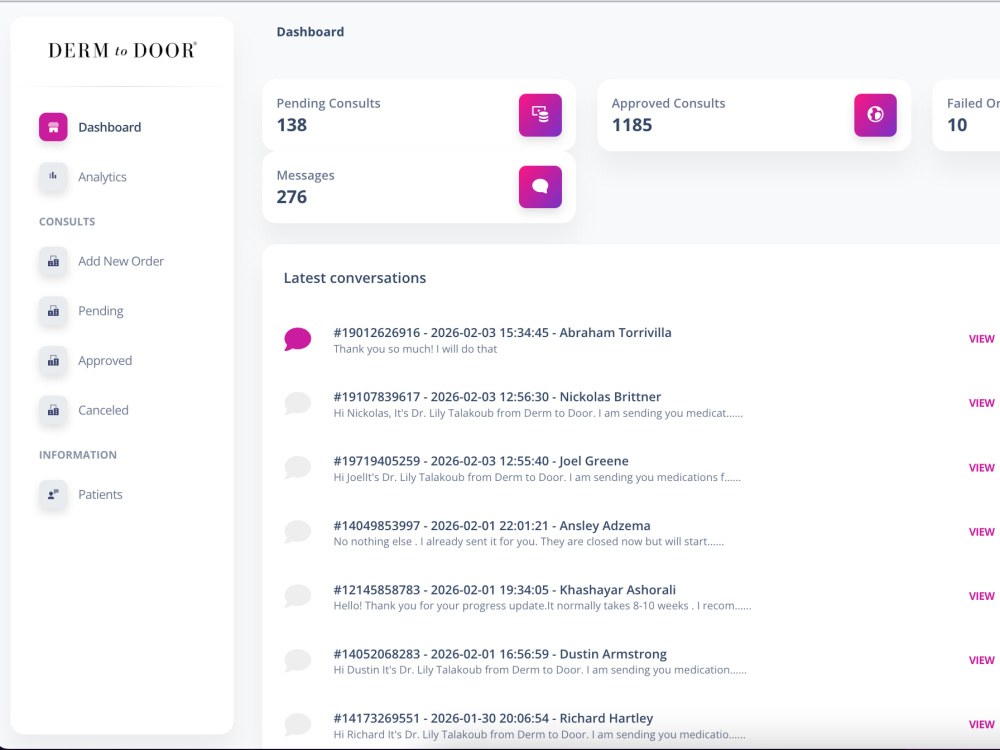This screenshot has height=750, width=1000.
Task: Click the Pending Consults card icon
Action: [x=540, y=115]
